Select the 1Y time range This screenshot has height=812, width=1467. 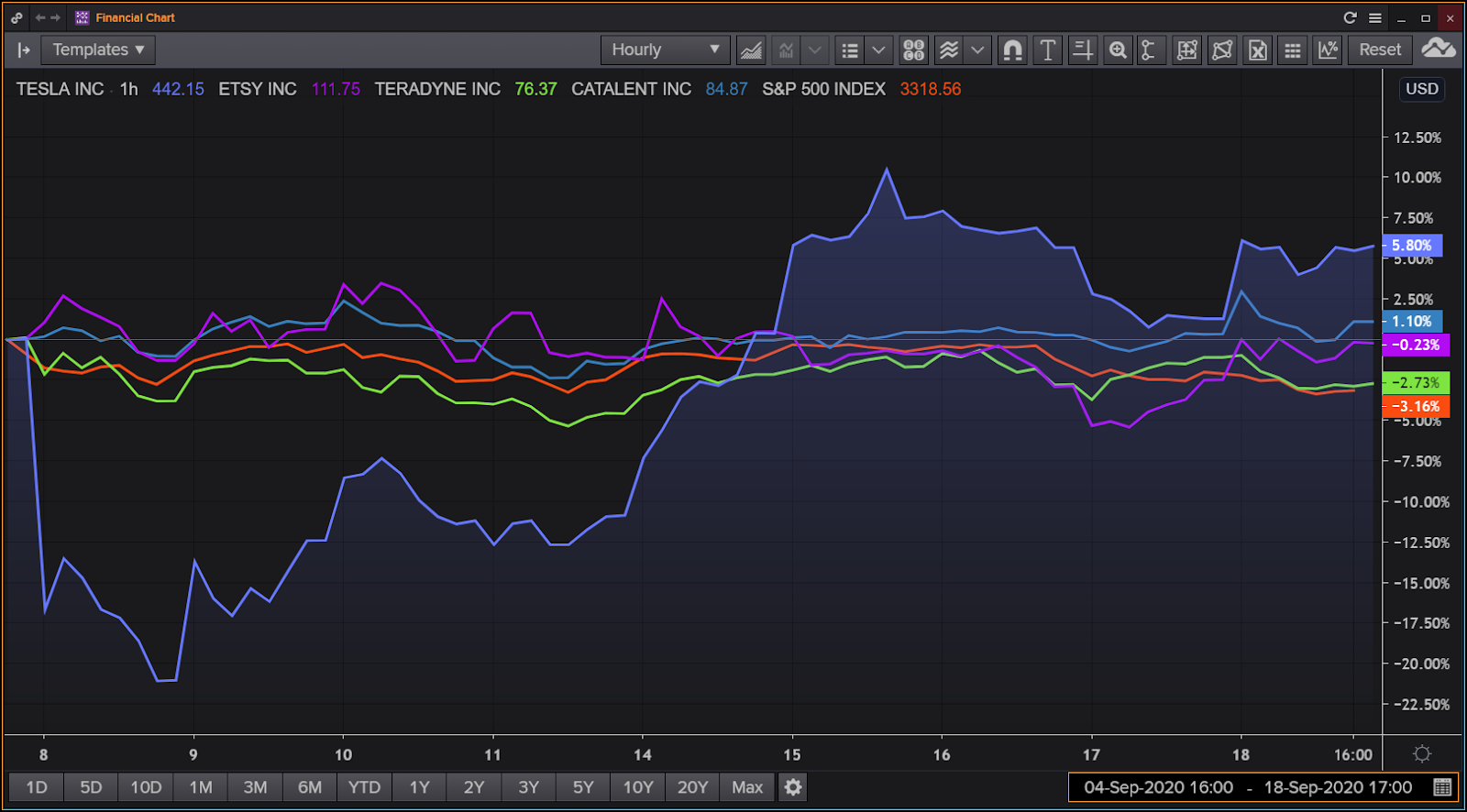pyautogui.click(x=419, y=787)
